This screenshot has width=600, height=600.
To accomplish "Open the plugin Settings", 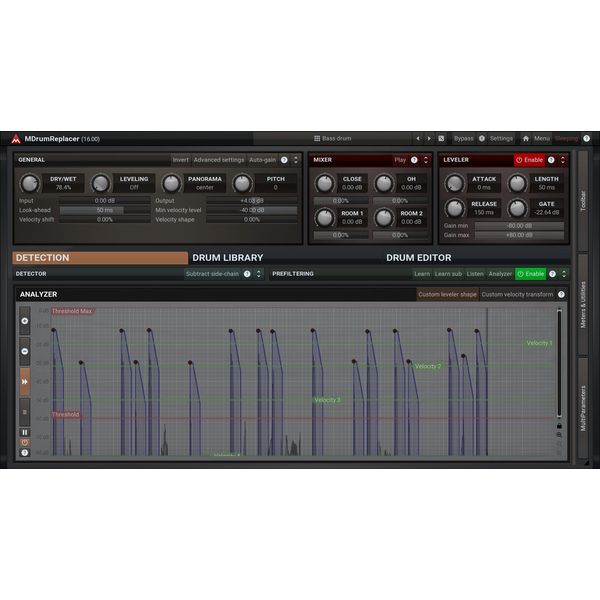I will pos(501,139).
